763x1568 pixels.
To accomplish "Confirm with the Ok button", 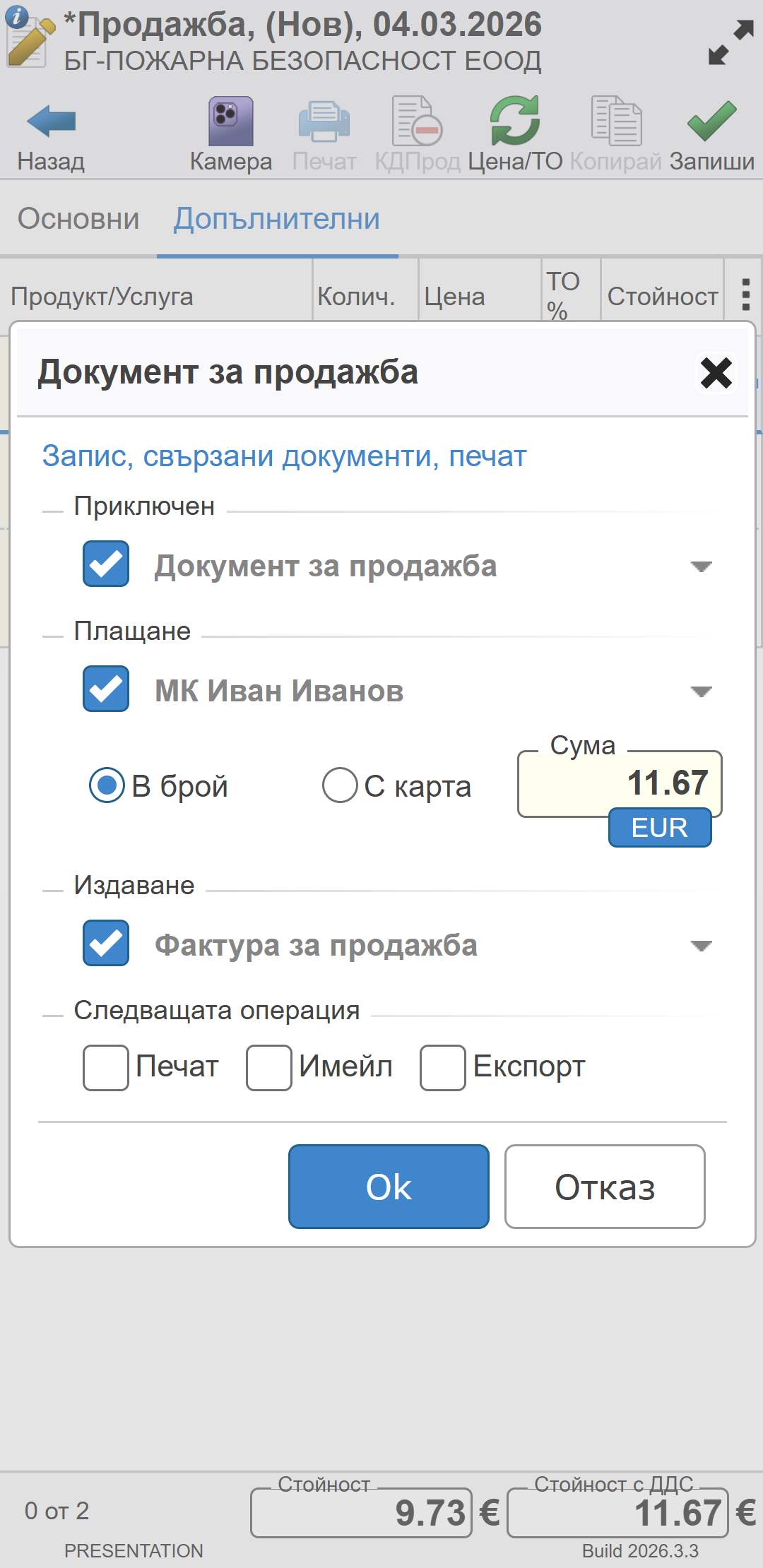I will click(389, 1187).
